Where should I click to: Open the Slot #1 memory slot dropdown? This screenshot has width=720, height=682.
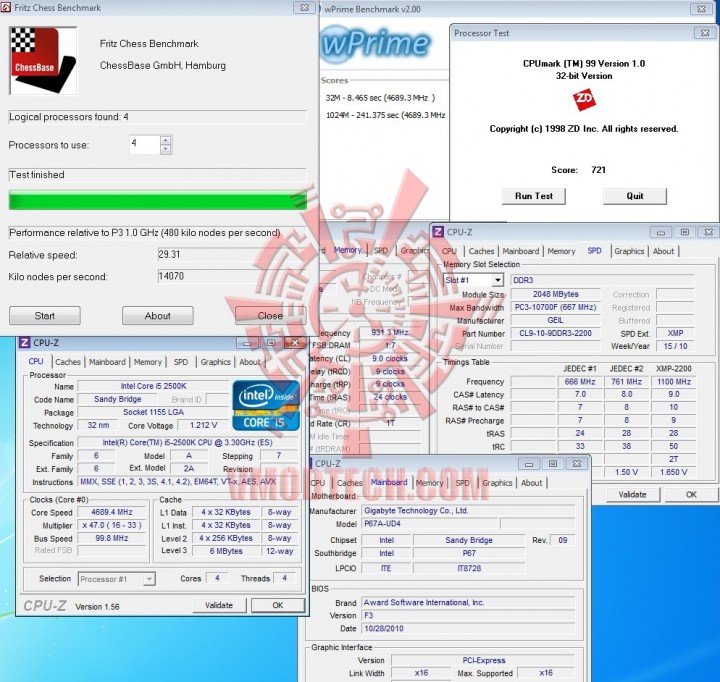(497, 280)
